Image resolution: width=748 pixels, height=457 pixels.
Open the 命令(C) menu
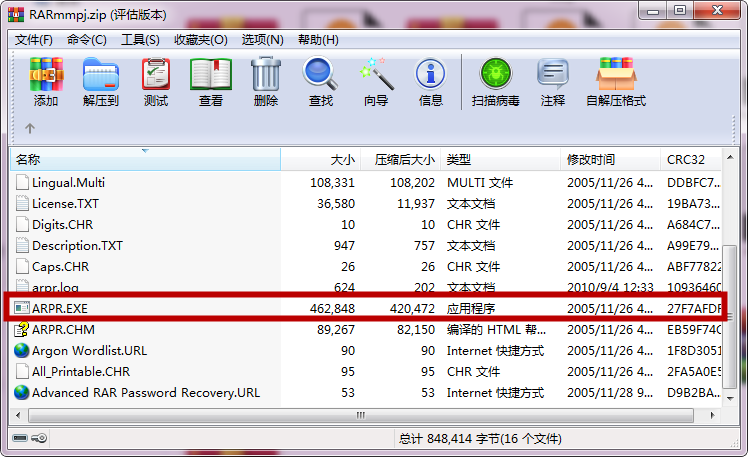[87, 40]
